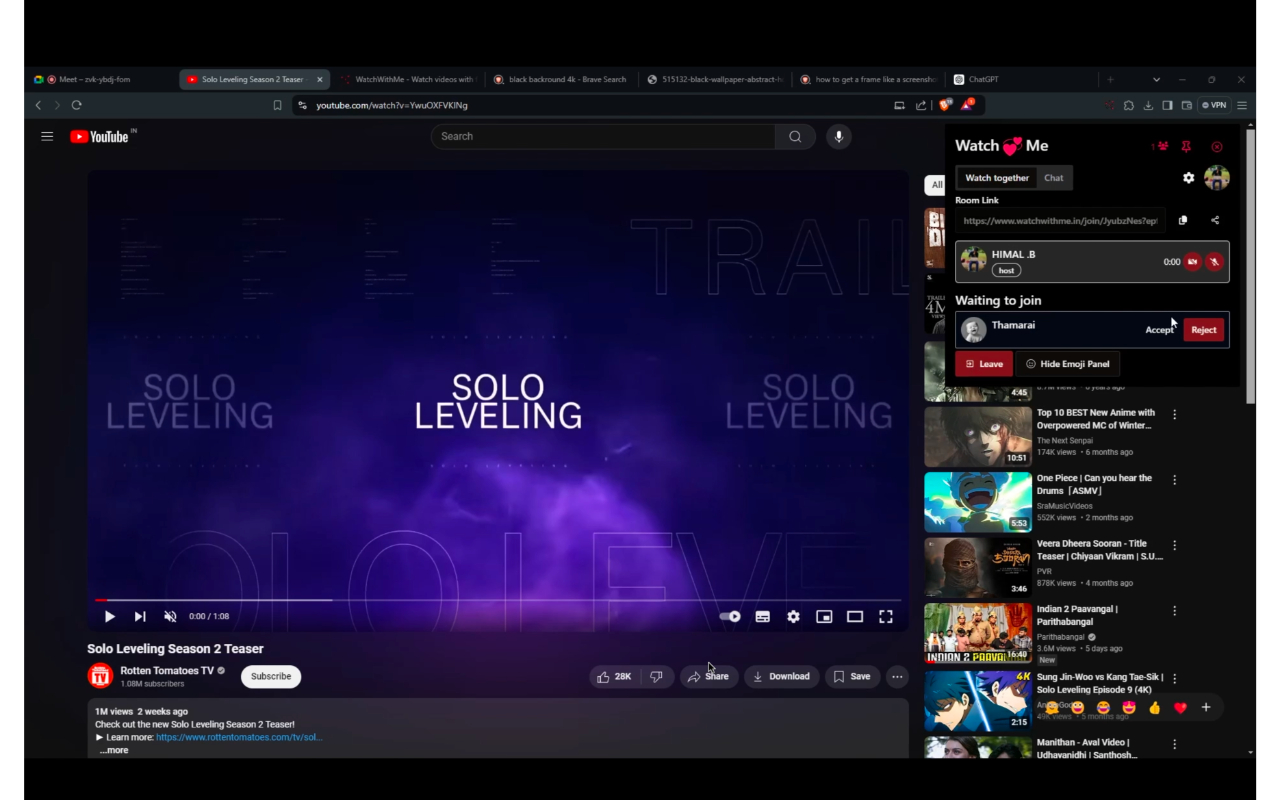
Task: Toggle HIMAL .B's camera off button
Action: [x=1192, y=262]
